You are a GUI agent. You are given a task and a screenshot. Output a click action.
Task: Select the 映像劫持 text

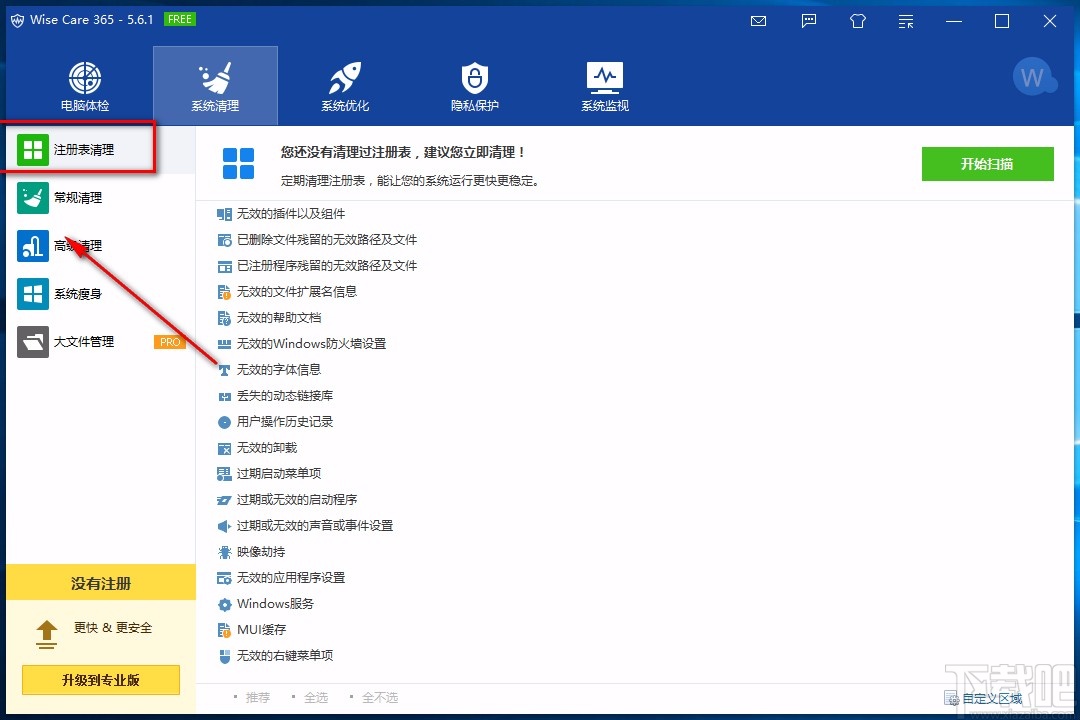coord(261,551)
